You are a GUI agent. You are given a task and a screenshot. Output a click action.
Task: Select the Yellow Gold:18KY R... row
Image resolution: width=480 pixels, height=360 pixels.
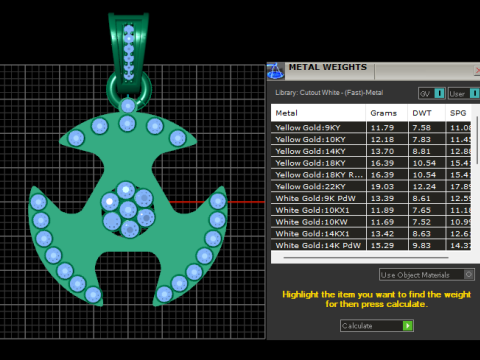371,175
